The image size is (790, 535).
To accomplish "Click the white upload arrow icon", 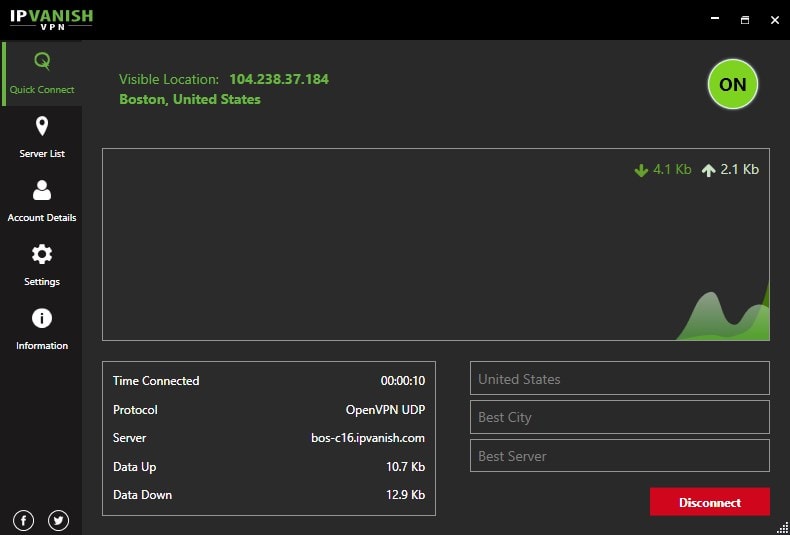I will coord(708,170).
